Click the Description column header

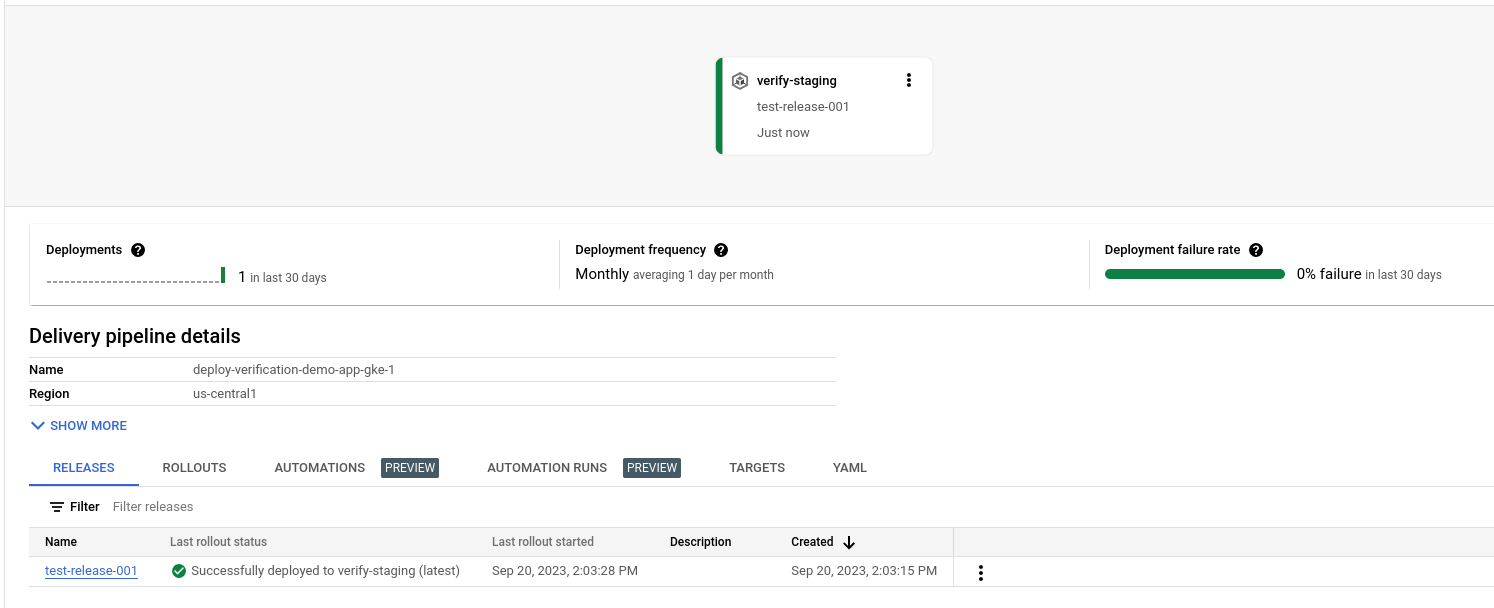click(700, 542)
